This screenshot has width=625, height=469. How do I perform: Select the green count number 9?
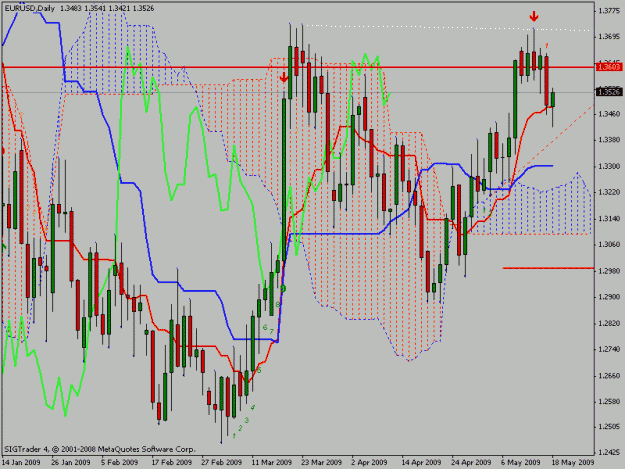pyautogui.click(x=283, y=288)
